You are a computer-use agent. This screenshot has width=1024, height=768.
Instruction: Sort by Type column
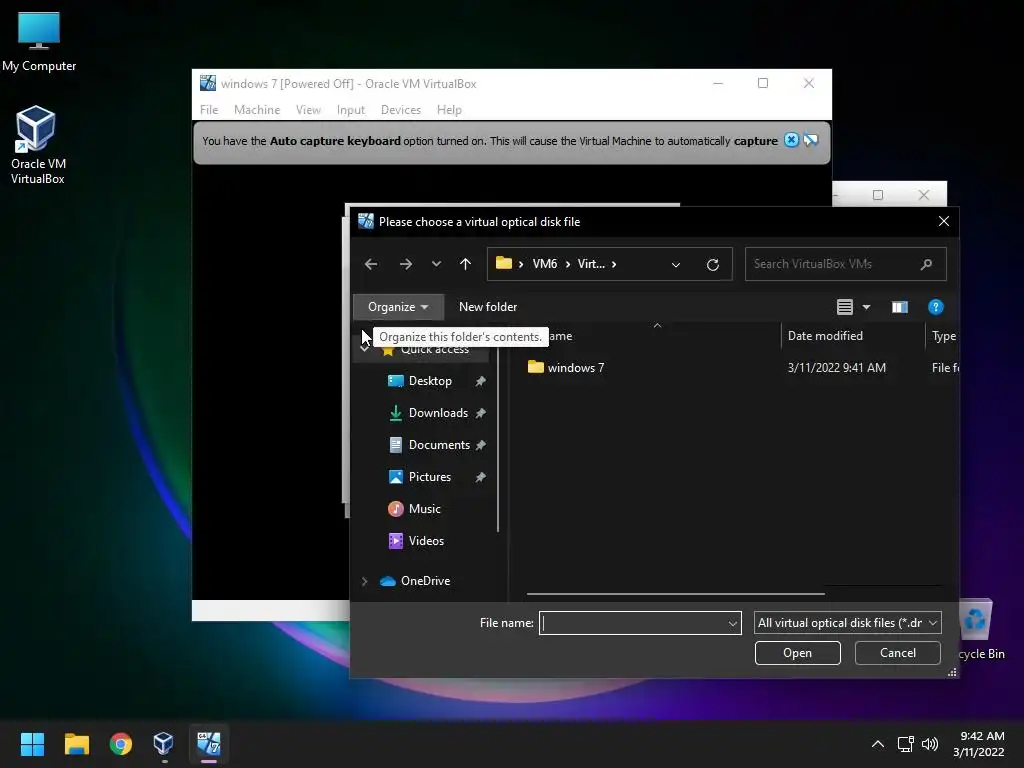[x=943, y=336]
